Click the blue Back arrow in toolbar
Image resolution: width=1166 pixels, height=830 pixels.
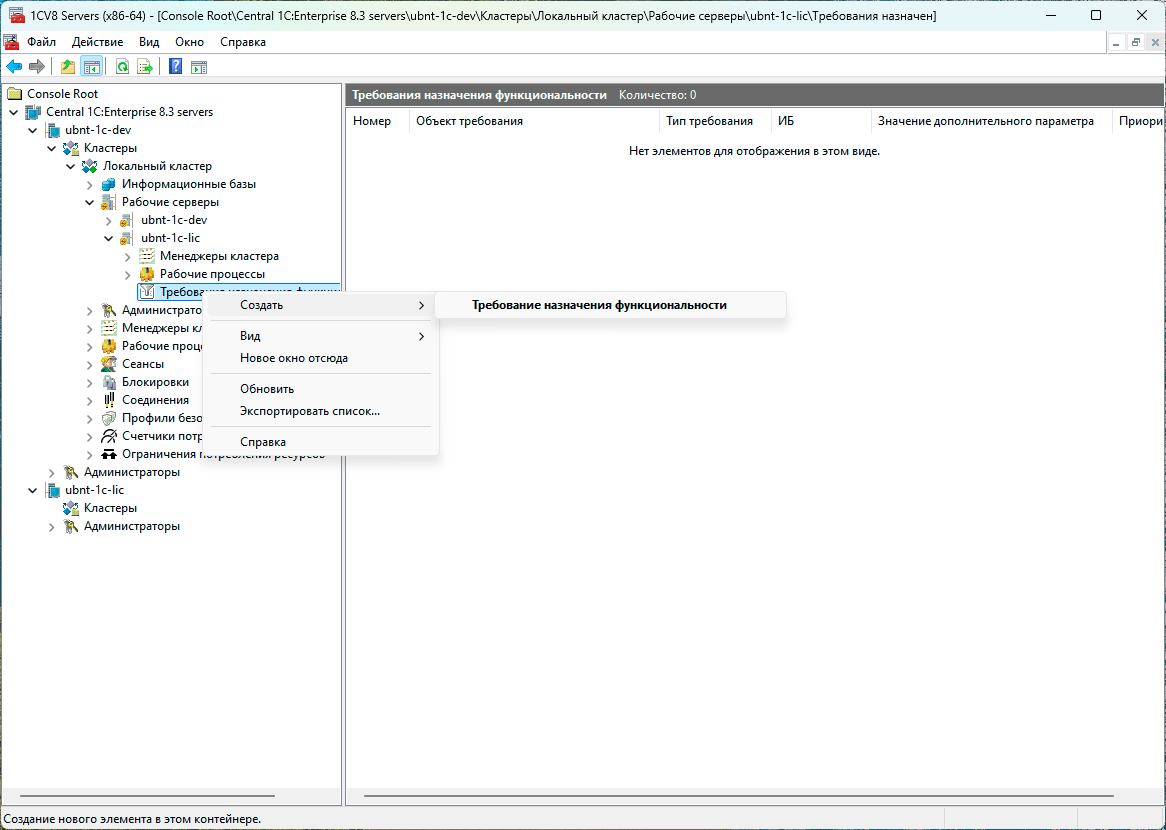point(14,67)
